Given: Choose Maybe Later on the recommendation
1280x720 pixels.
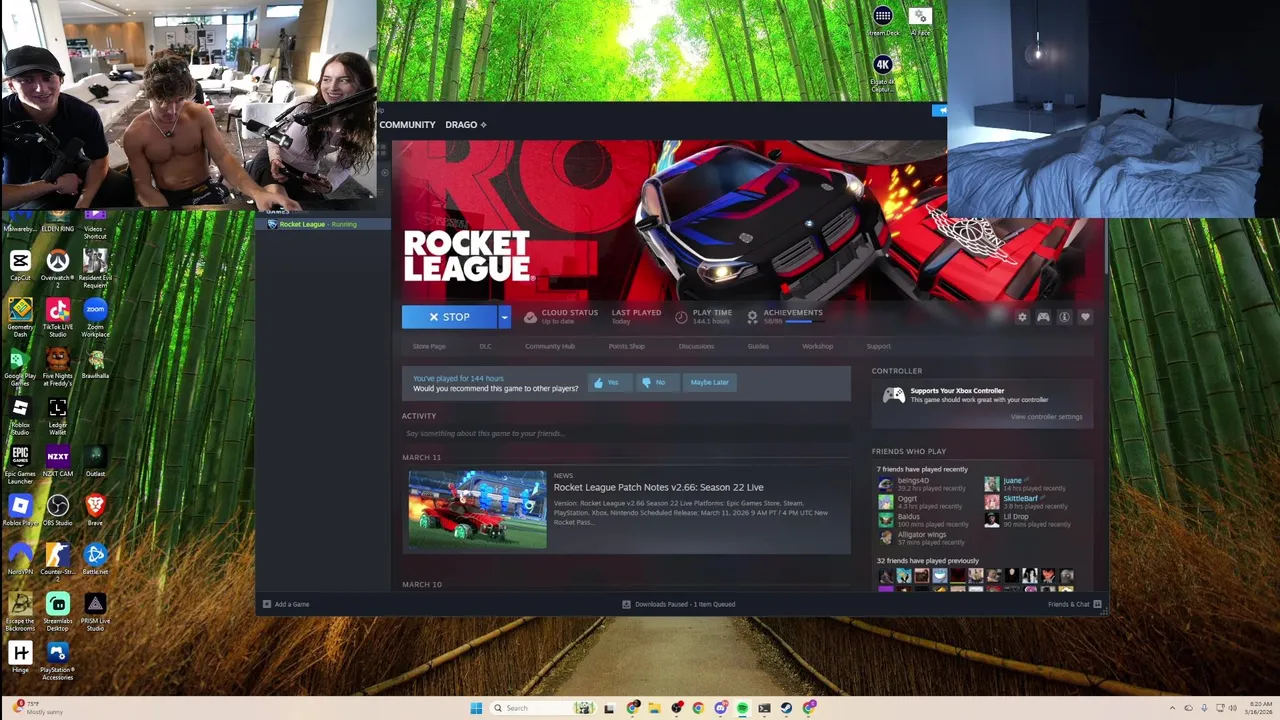Looking at the screenshot, I should pos(709,382).
